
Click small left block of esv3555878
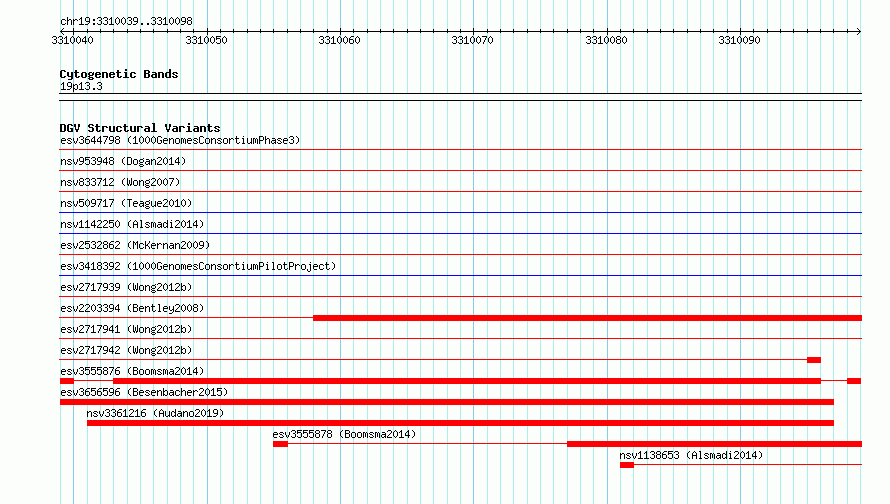pyautogui.click(x=280, y=444)
